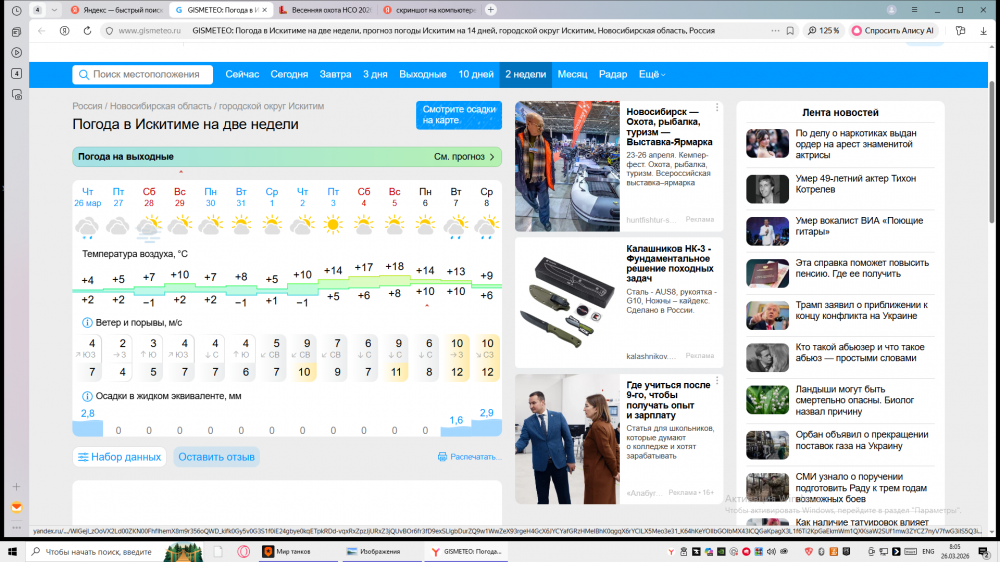1000x562 pixels.
Task: Select the Радар menu item
Action: pyautogui.click(x=613, y=75)
